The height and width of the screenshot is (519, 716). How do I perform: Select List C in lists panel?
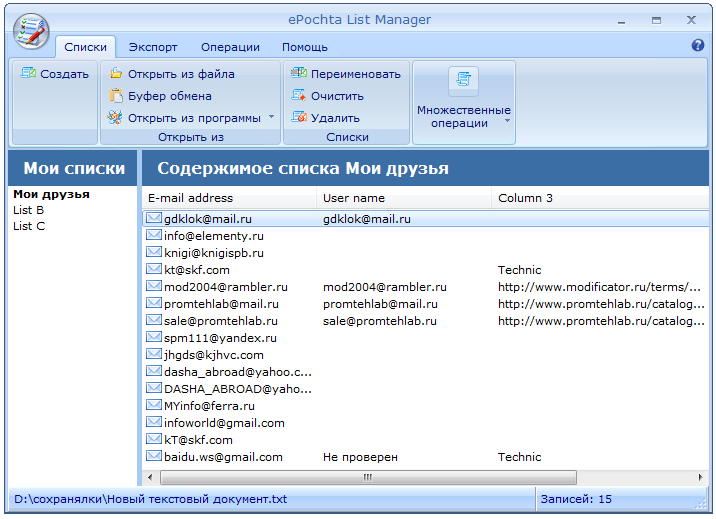(x=29, y=226)
